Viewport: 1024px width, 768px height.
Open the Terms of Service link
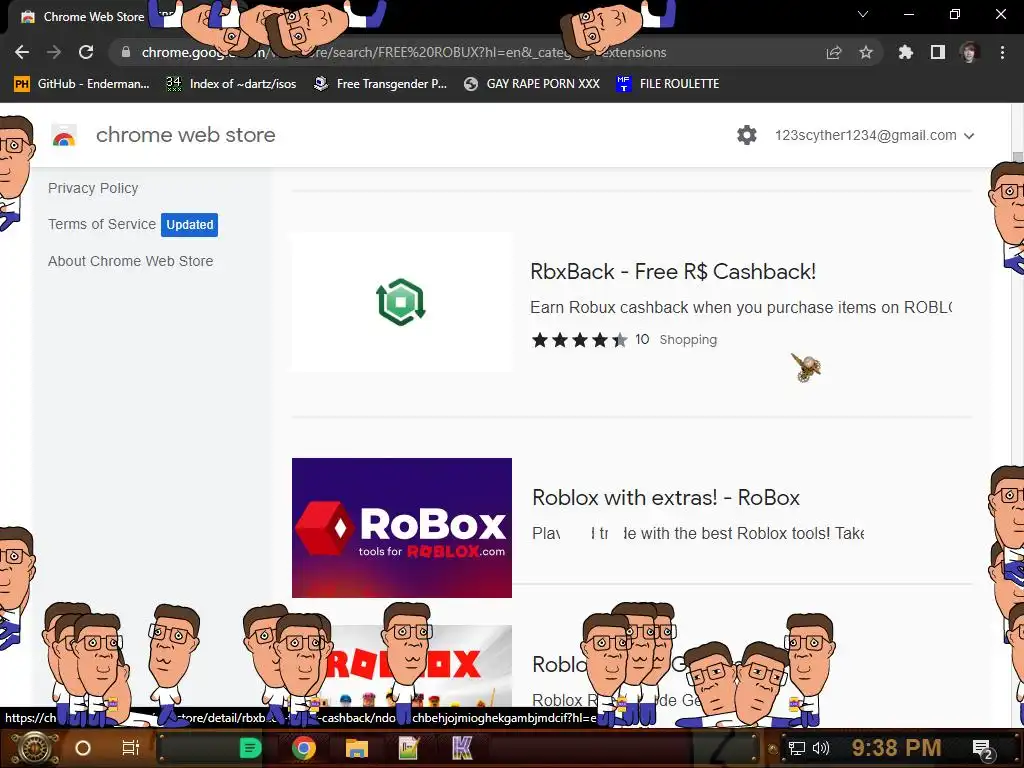(x=102, y=224)
